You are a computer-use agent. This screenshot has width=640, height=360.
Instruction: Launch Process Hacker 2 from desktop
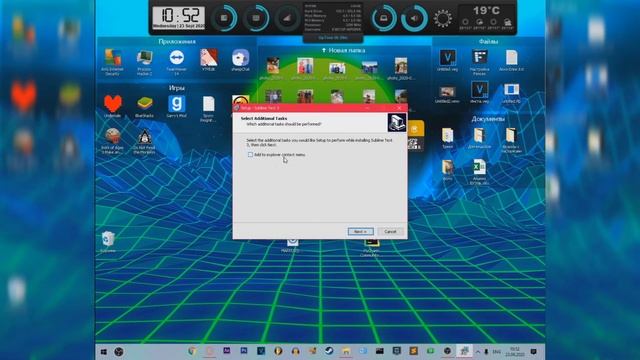[x=144, y=62]
